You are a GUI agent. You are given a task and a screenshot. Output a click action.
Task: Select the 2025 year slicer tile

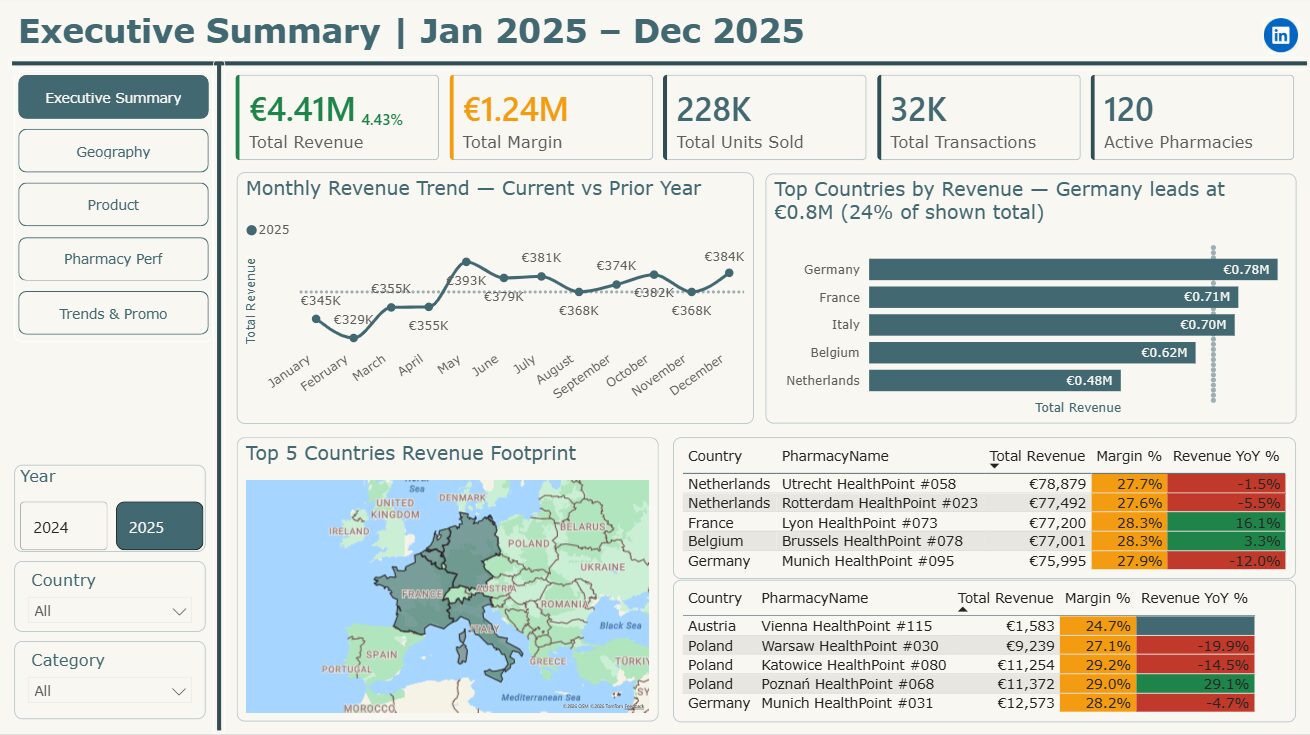click(159, 526)
